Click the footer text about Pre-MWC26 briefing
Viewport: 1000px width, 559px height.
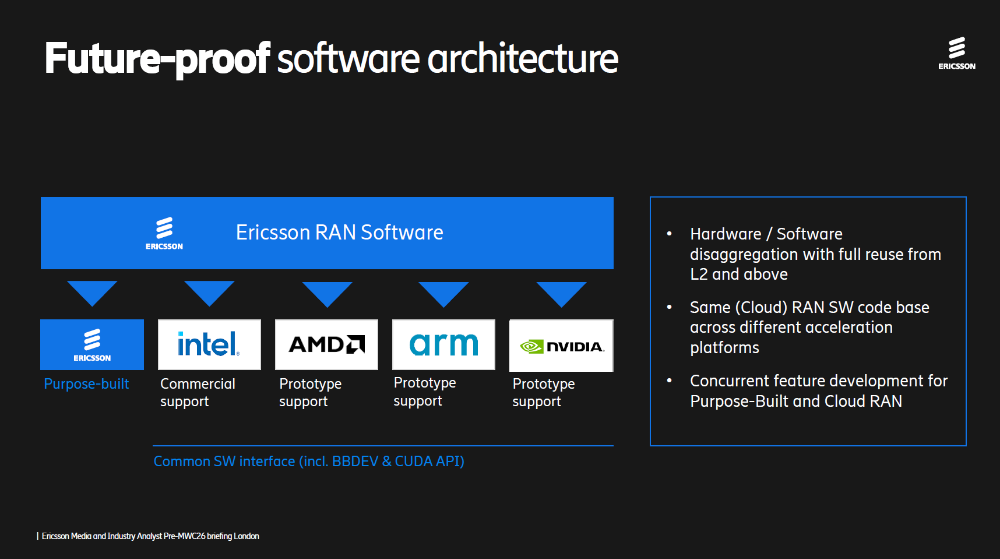click(150, 536)
